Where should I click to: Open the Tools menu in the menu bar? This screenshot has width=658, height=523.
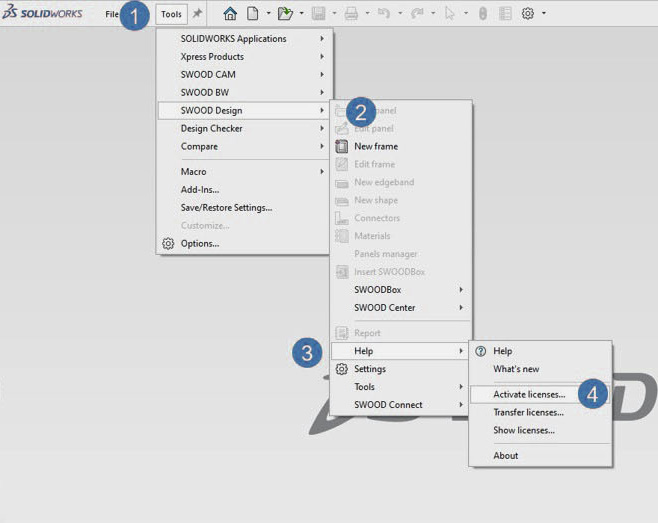(x=171, y=14)
